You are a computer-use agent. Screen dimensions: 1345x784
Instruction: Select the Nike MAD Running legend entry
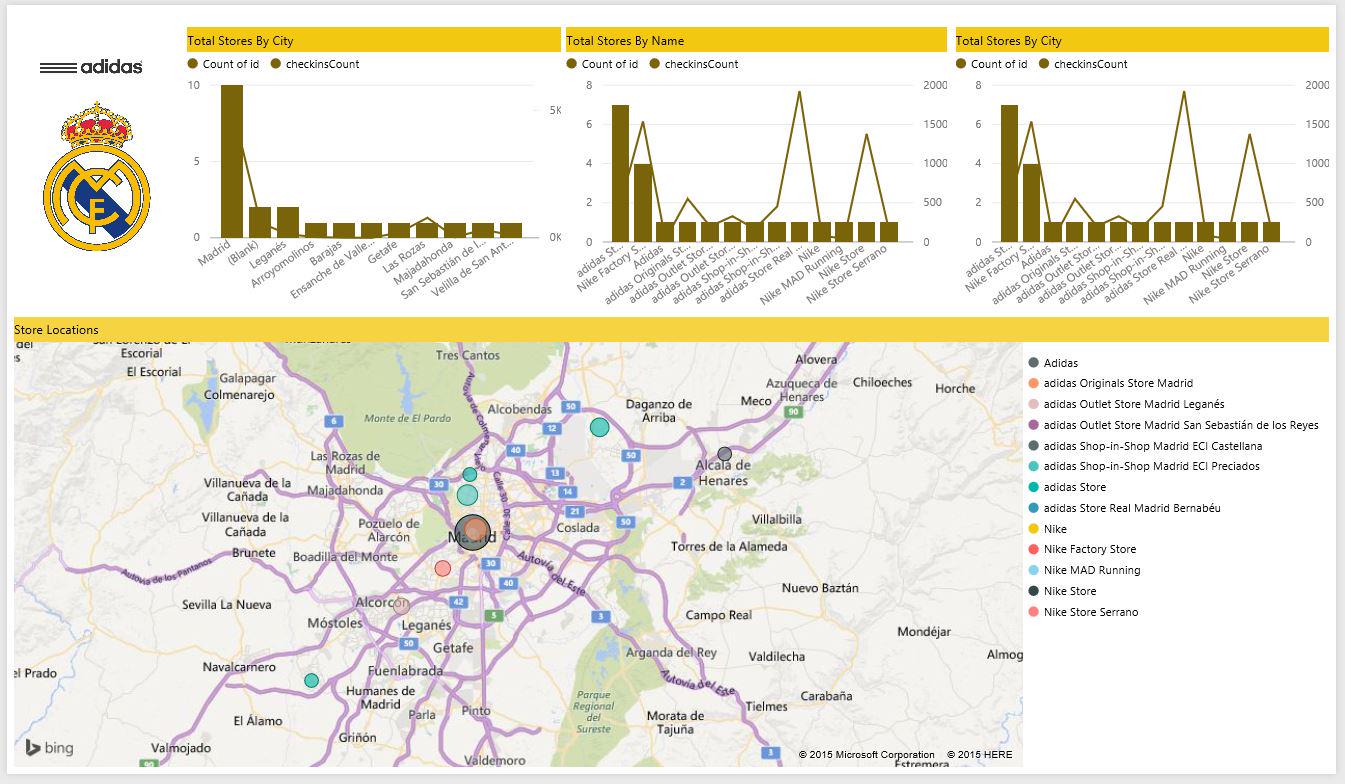pyautogui.click(x=1084, y=570)
